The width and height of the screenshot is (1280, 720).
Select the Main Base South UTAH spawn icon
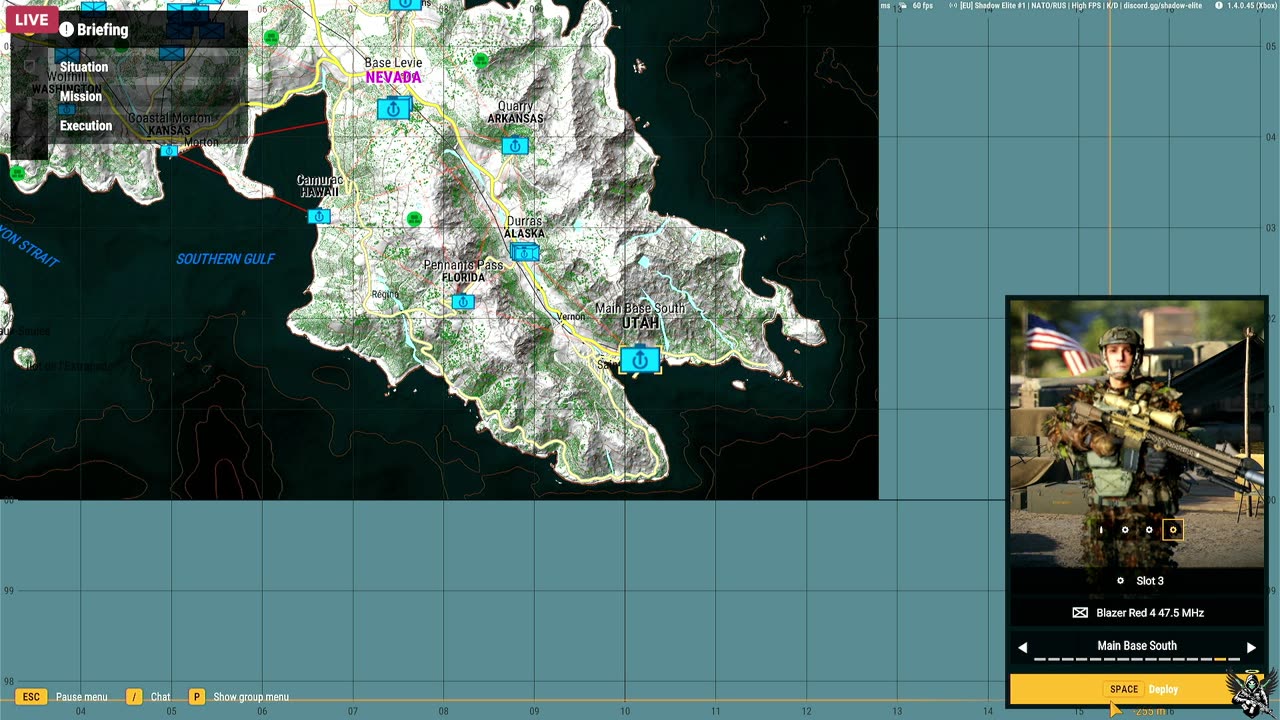[640, 359]
